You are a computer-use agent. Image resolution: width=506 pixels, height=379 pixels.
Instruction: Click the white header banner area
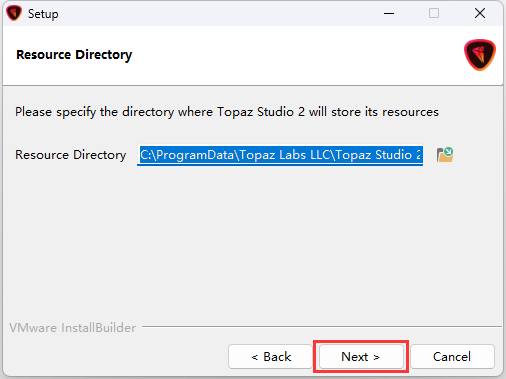(253, 55)
